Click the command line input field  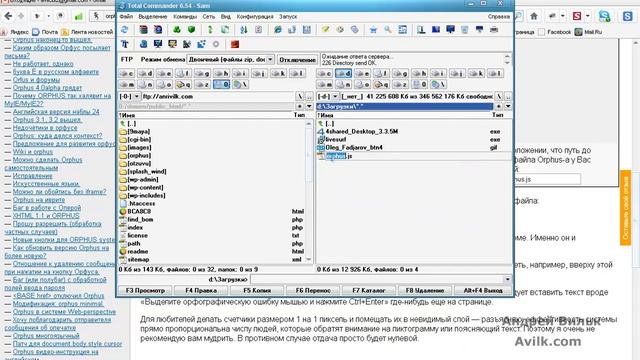[x=377, y=280]
